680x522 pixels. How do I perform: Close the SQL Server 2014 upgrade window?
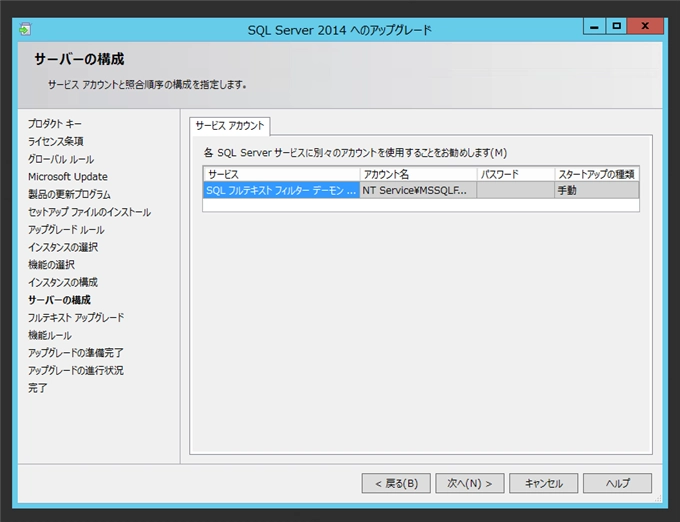(645, 26)
